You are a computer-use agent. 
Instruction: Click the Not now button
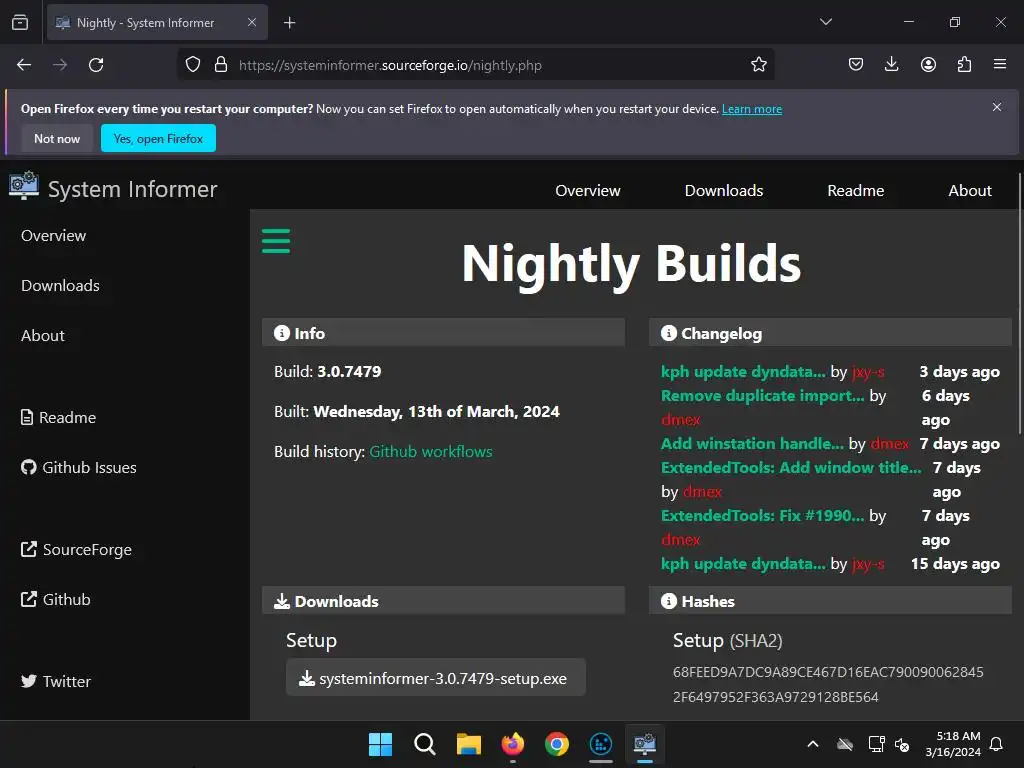57,138
